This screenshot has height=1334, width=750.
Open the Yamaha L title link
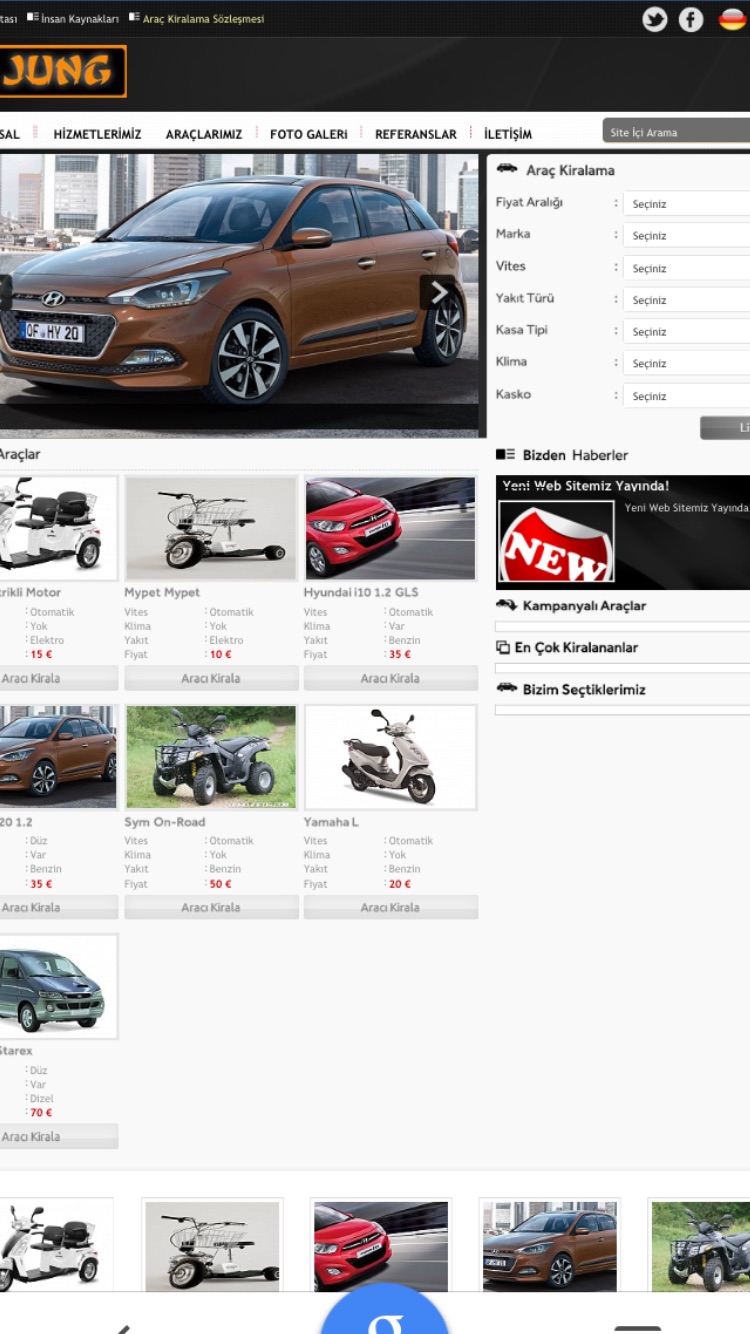(x=331, y=822)
